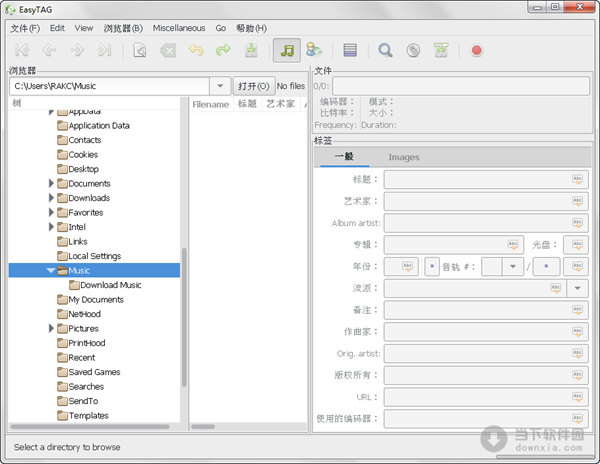Open the directory path dropdown arrow
The height and width of the screenshot is (464, 600).
click(220, 86)
